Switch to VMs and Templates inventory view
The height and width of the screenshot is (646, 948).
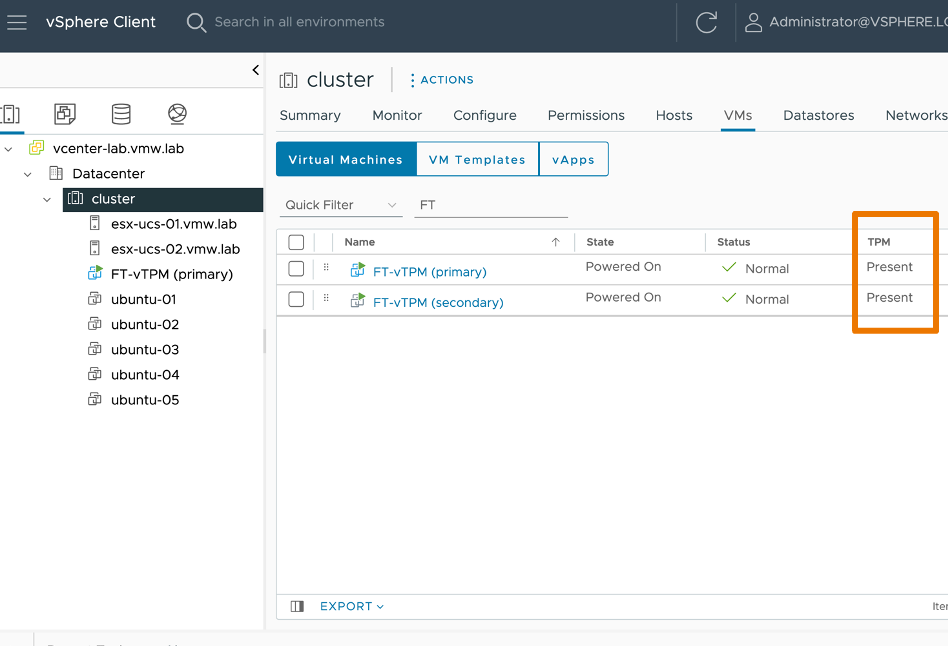click(x=65, y=114)
